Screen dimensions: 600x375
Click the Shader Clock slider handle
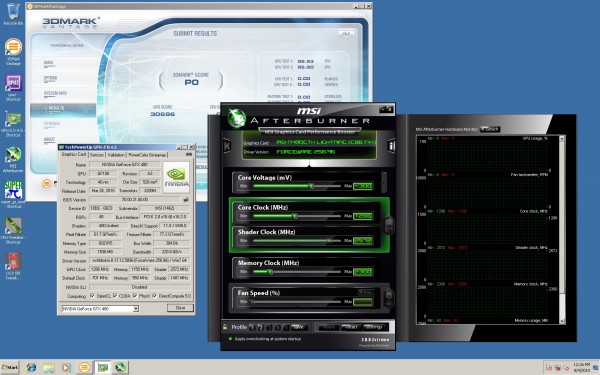point(329,240)
